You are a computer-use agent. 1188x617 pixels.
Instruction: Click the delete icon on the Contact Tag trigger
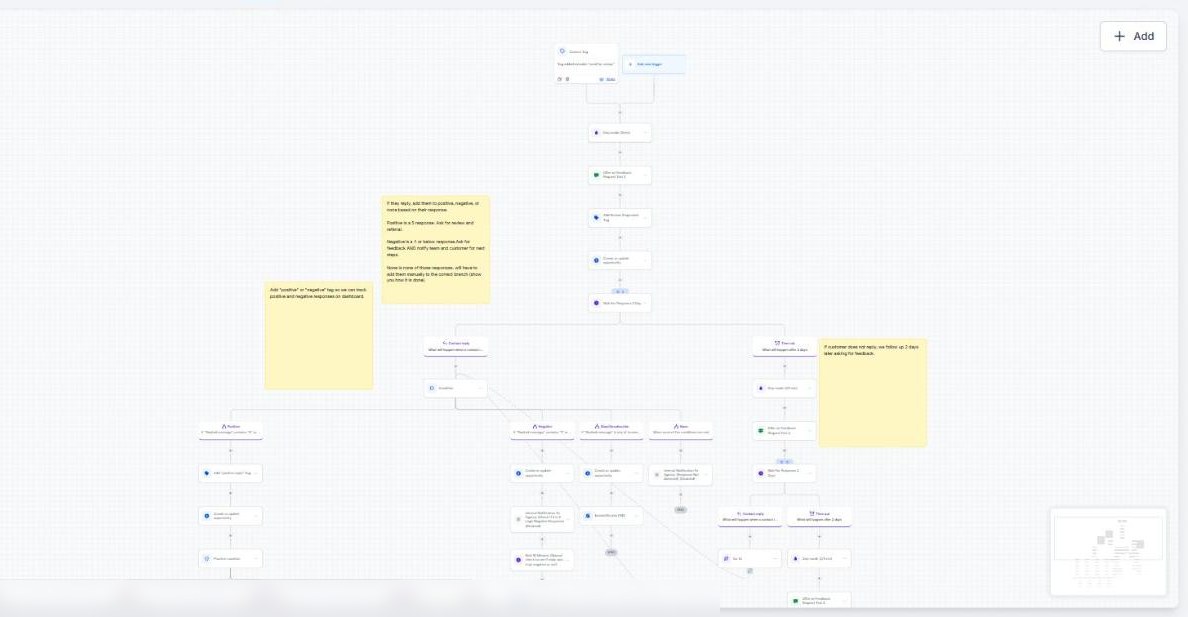pos(567,79)
